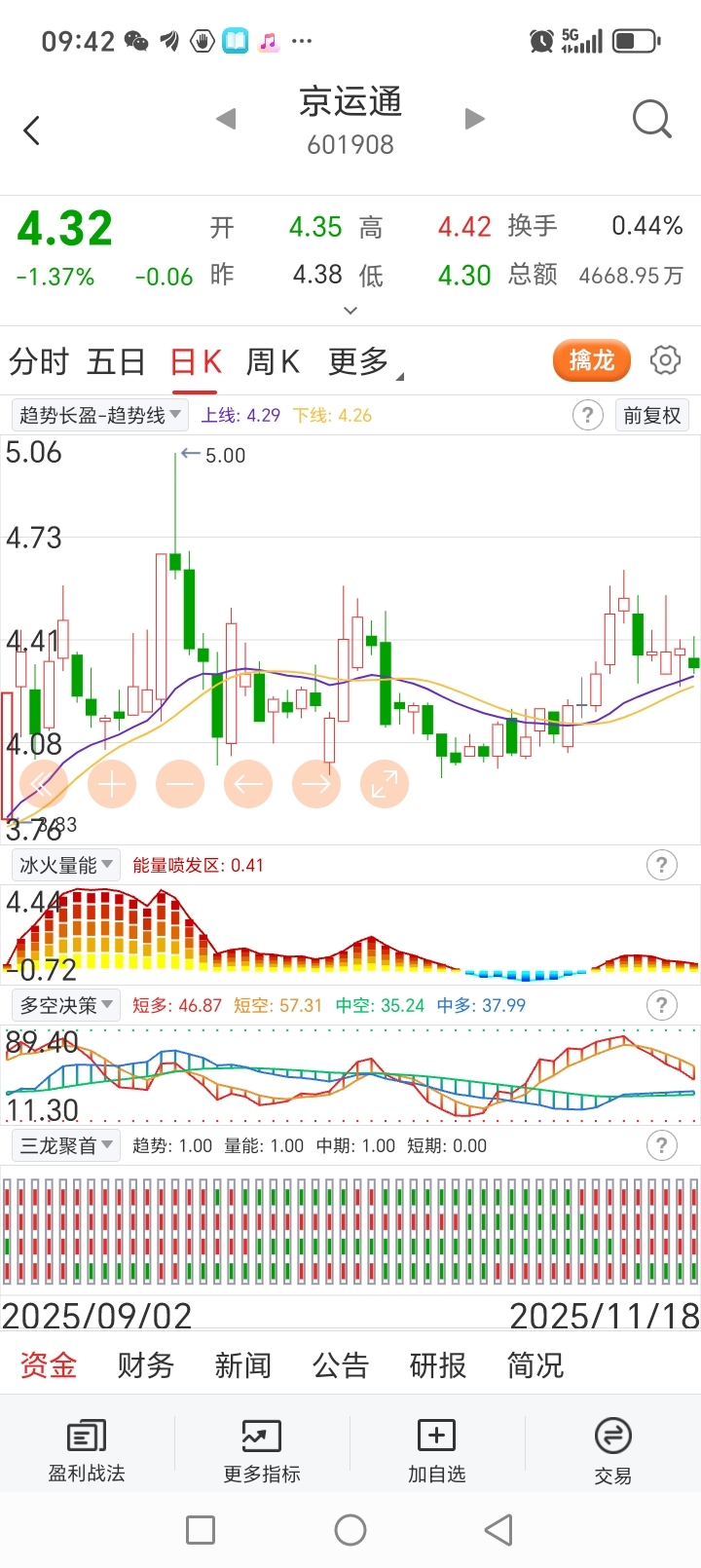Tap current price 4.32
The height and width of the screenshot is (1568, 701).
tap(65, 228)
